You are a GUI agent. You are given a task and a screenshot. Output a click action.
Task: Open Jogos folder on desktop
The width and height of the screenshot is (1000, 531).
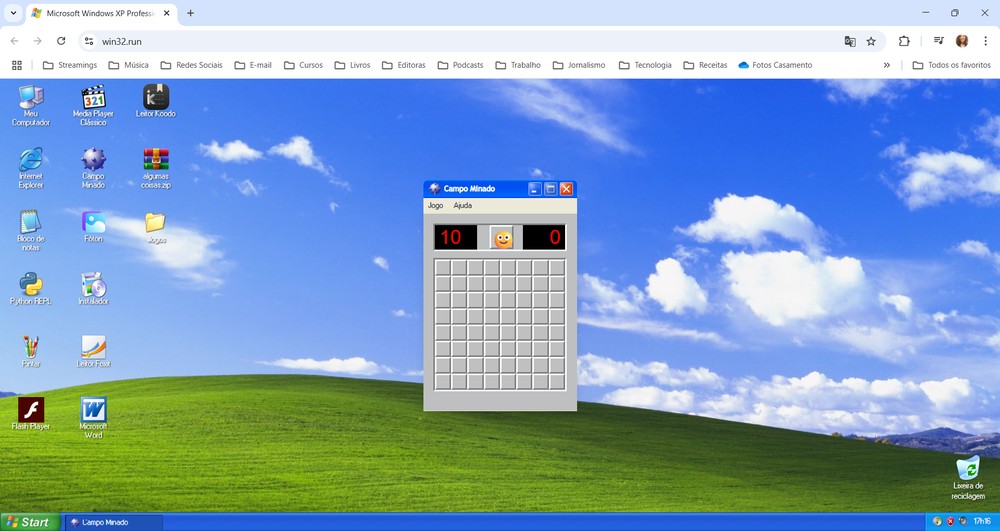[x=156, y=226]
